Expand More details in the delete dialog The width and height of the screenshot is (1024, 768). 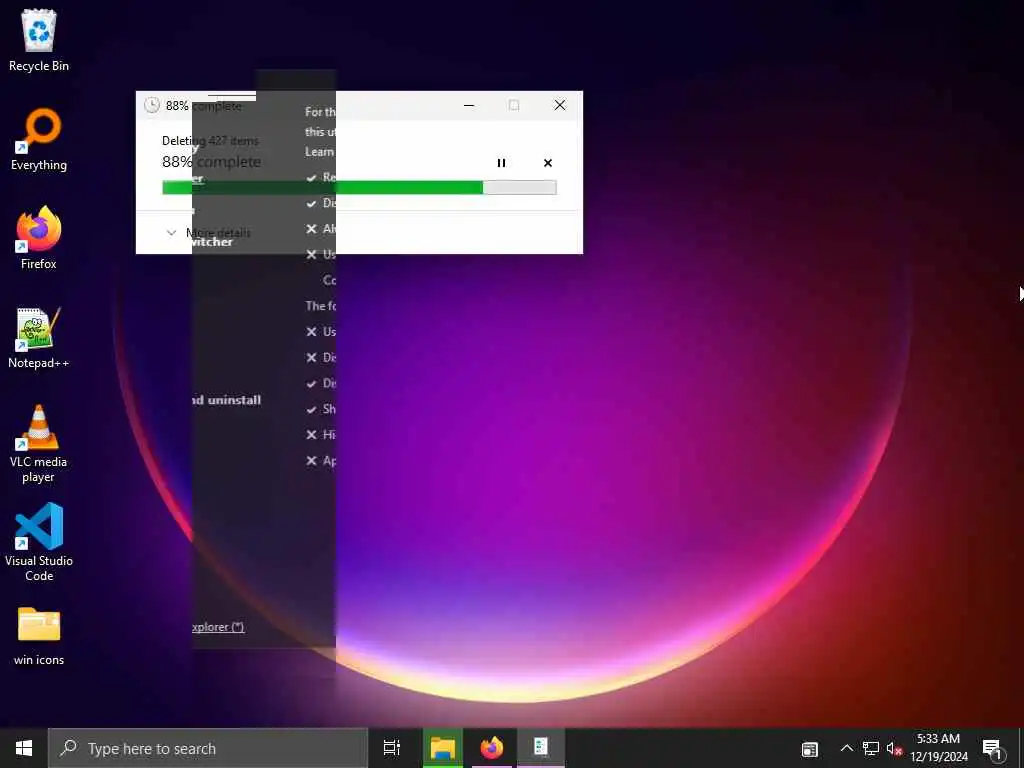click(209, 232)
